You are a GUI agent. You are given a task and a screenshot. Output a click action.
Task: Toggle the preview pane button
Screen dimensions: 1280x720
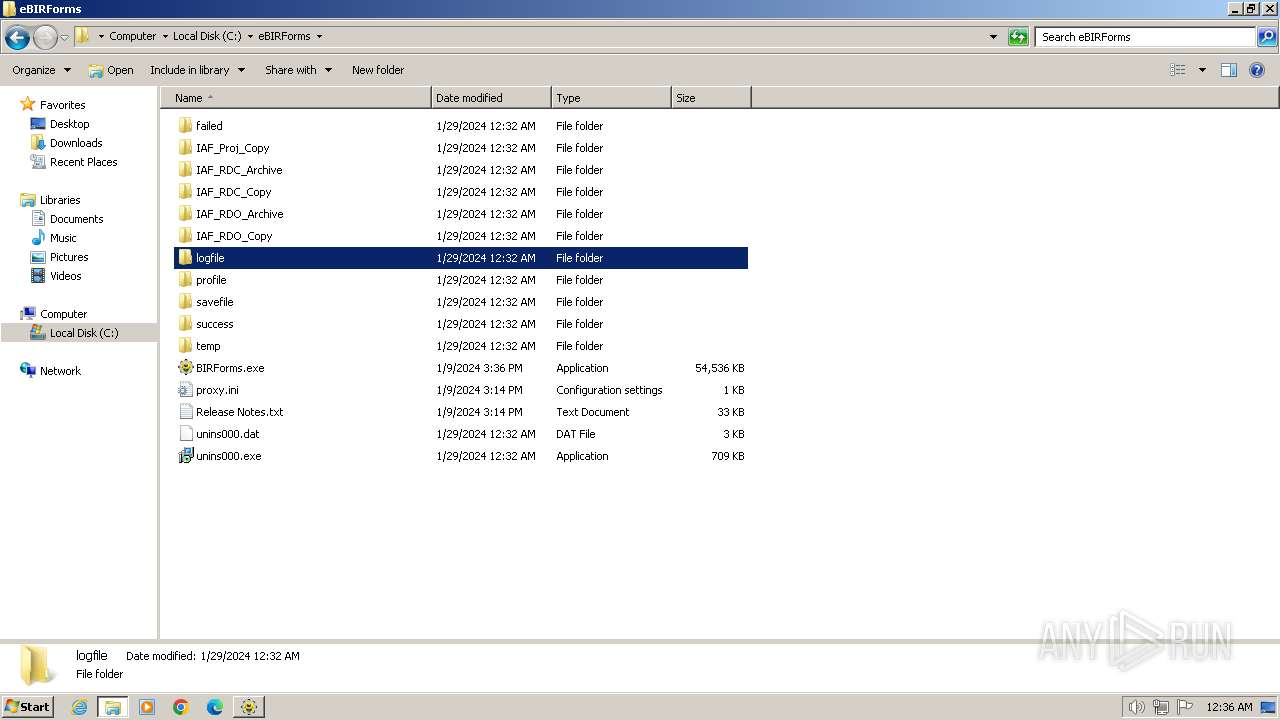[x=1229, y=70]
